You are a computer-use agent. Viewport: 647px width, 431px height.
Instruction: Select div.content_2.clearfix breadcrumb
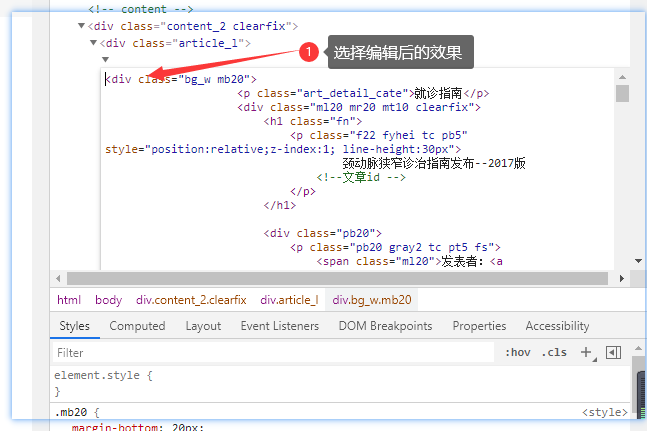click(191, 299)
